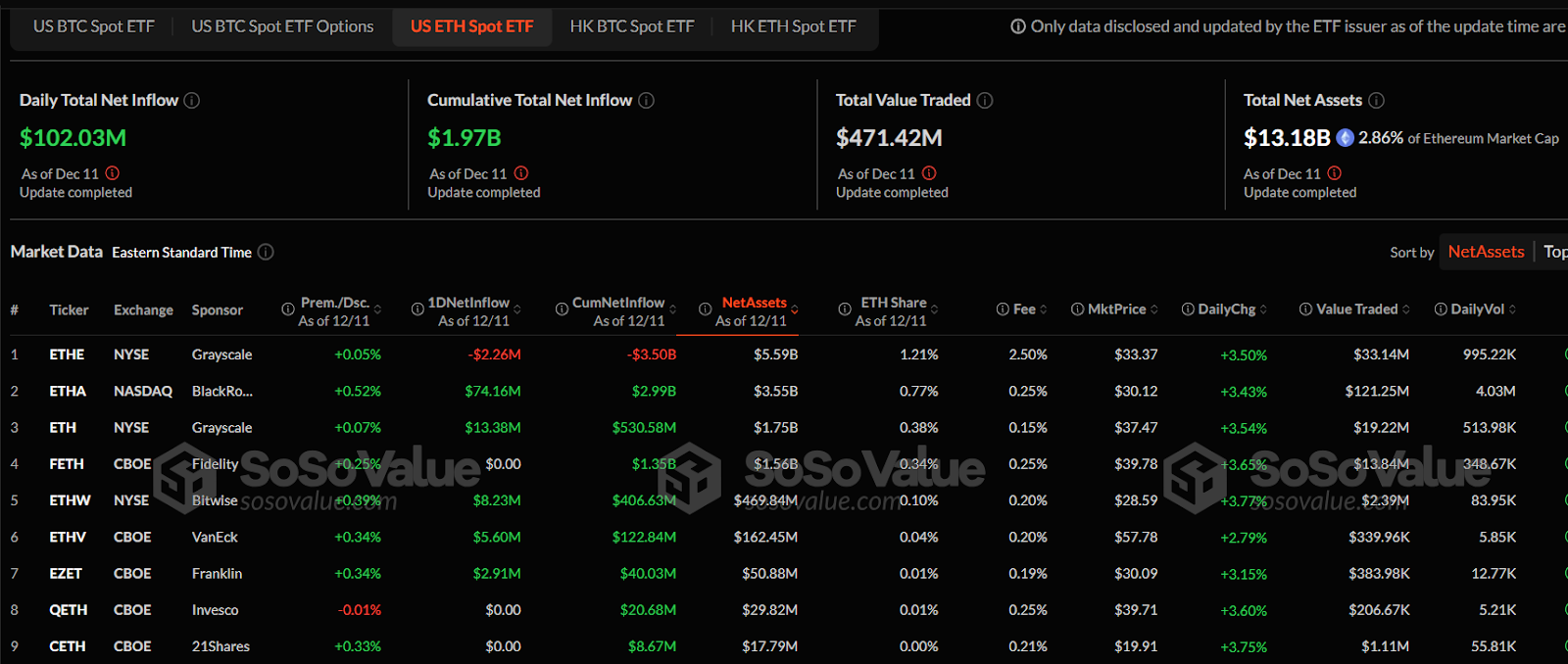Viewport: 1568px width, 664px height.
Task: Click info icon before ETH Share column header
Action: tap(845, 309)
